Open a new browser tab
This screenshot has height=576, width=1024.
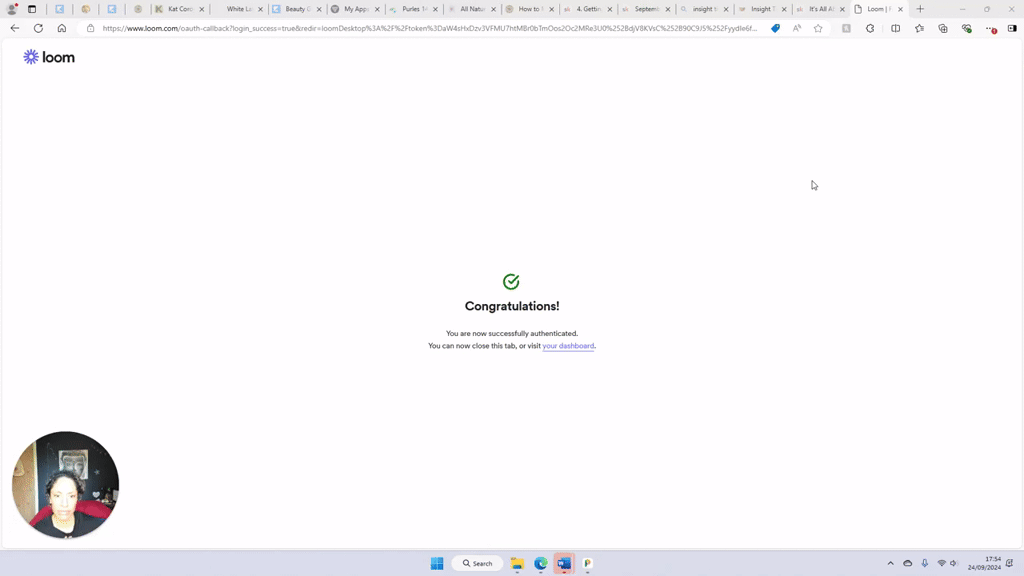[x=920, y=9]
